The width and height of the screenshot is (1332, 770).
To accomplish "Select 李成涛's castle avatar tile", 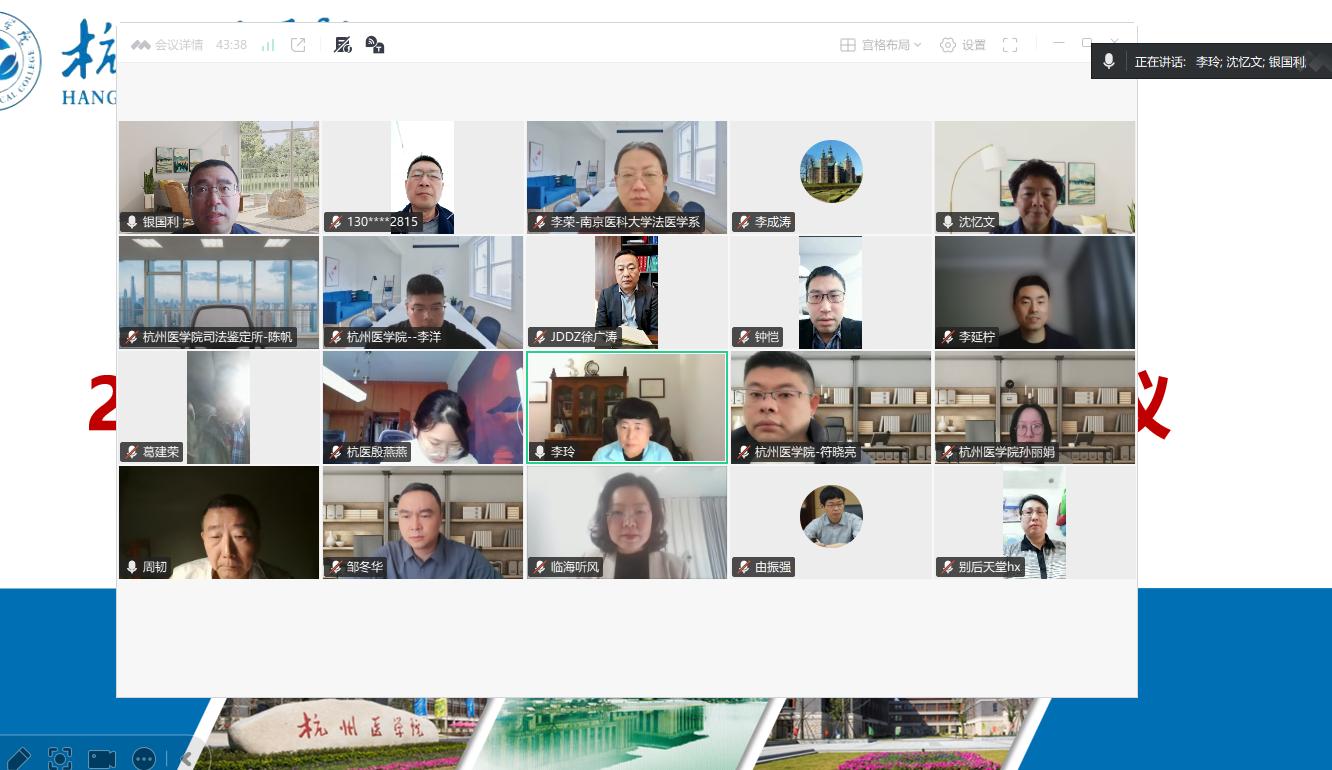I will pos(831,172).
